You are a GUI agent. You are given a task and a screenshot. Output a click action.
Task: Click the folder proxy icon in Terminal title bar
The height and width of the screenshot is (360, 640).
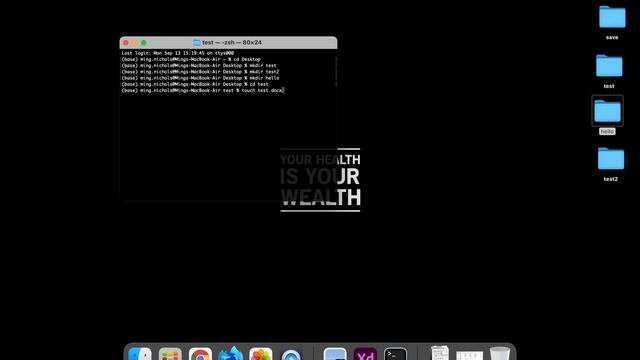(197, 42)
